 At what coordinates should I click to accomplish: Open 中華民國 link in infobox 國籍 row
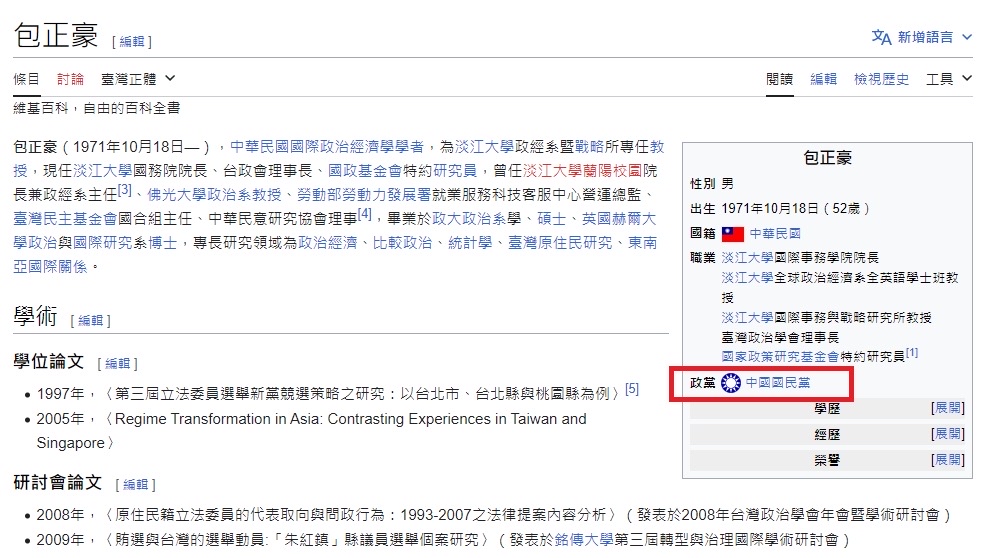[775, 234]
